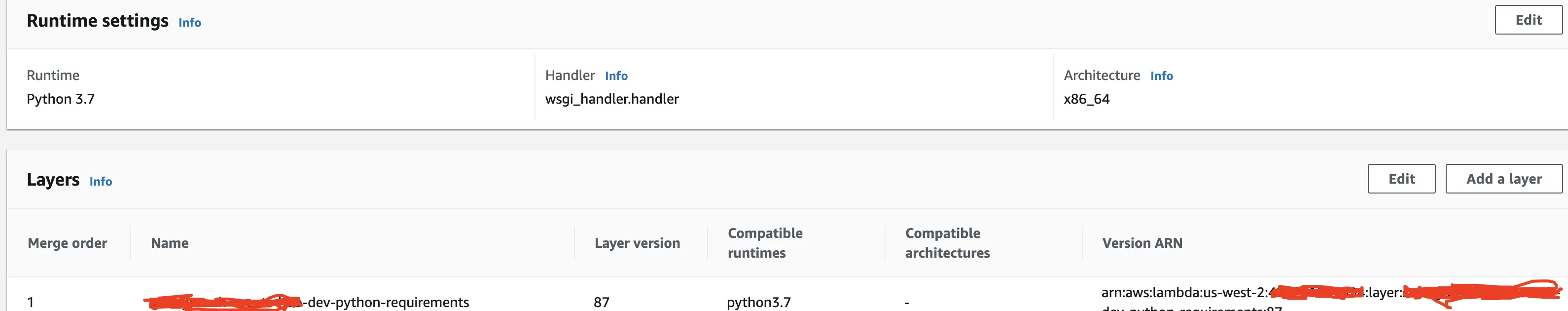Click the x86_64 architecture value

(x=1087, y=99)
